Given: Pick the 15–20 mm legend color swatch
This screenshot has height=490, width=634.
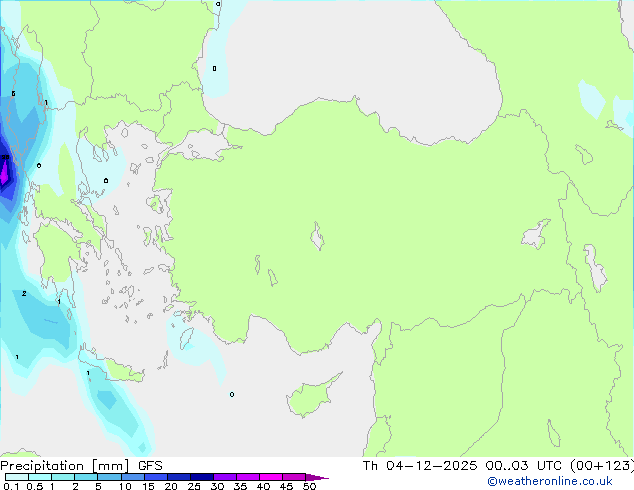Looking at the screenshot, I should (x=155, y=477).
